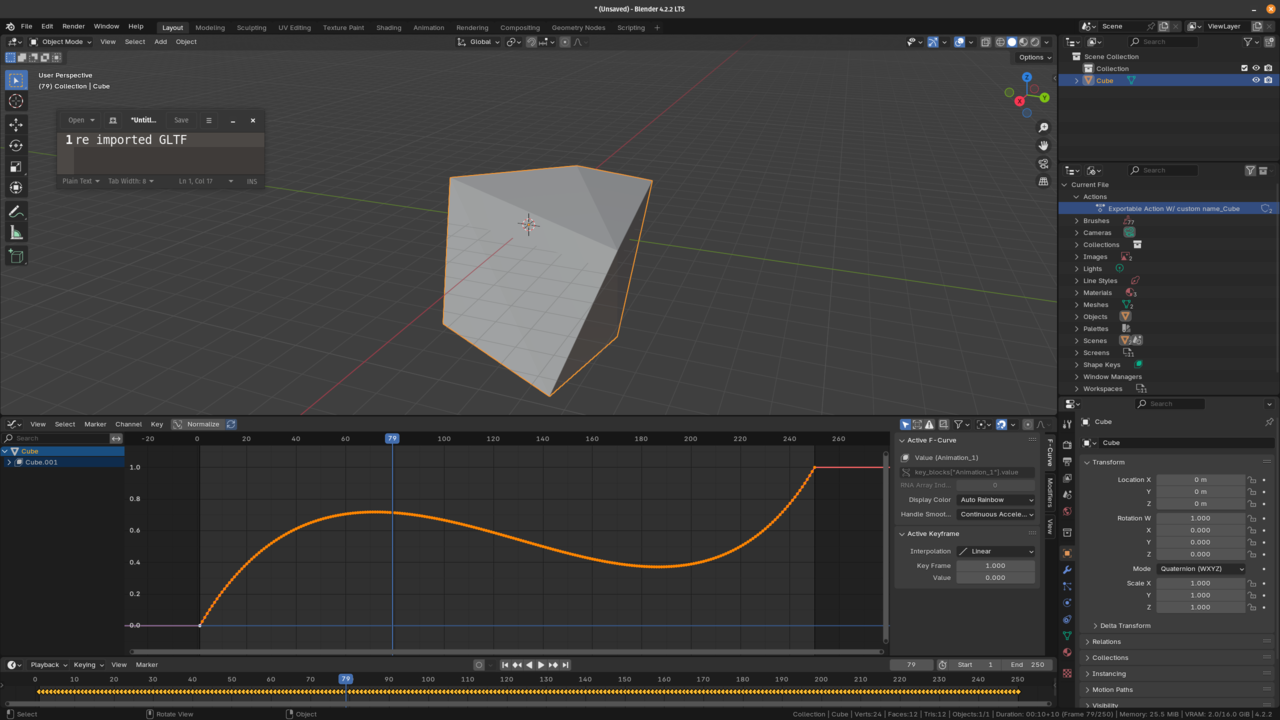Image resolution: width=1280 pixels, height=720 pixels.
Task: Click Save in the text editor window
Action: 181,120
